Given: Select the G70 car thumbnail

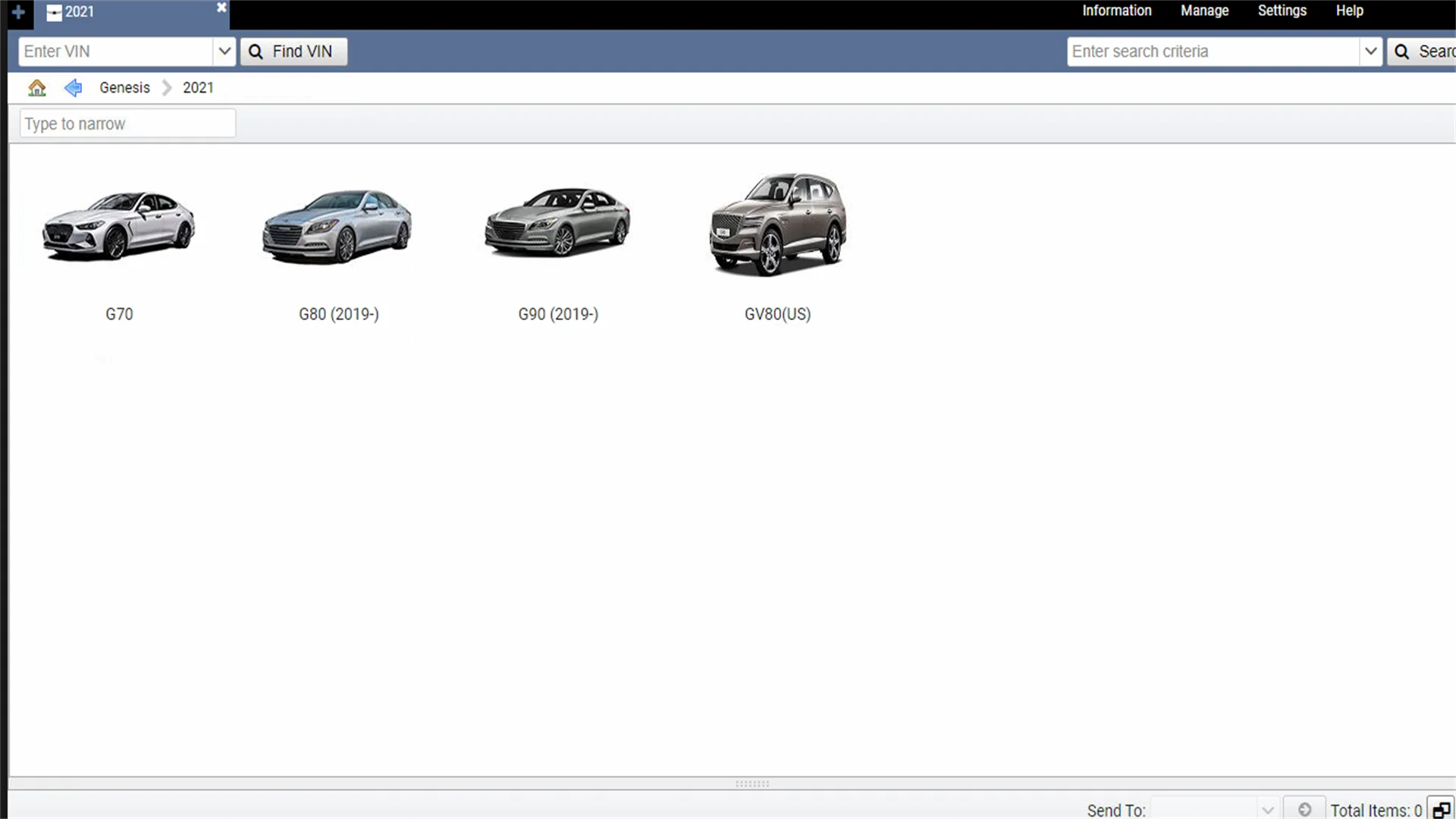Looking at the screenshot, I should [119, 225].
